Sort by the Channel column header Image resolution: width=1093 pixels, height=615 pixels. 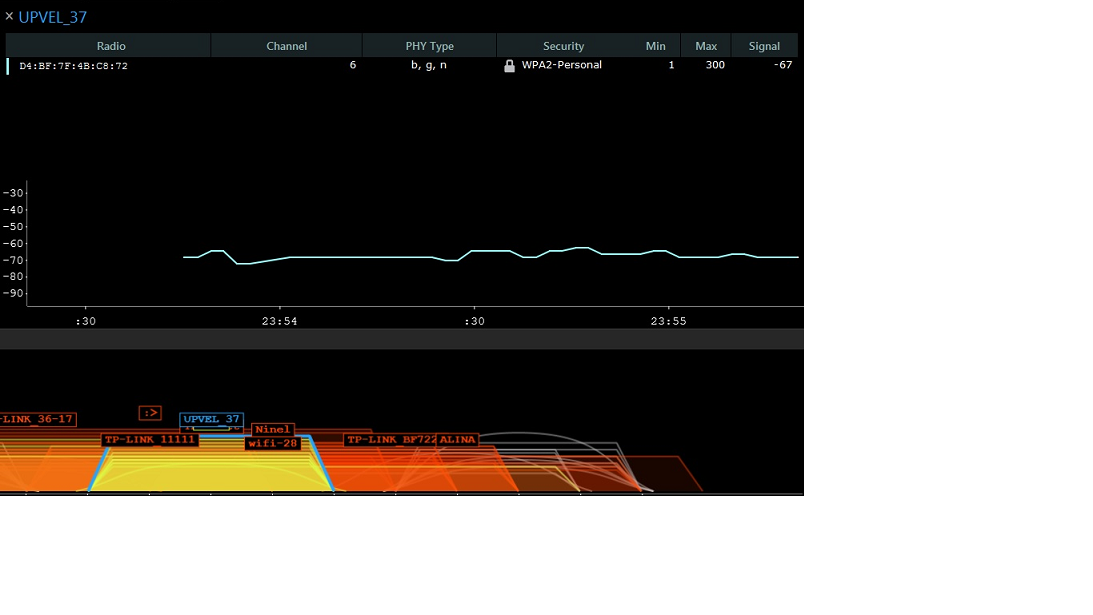click(286, 46)
